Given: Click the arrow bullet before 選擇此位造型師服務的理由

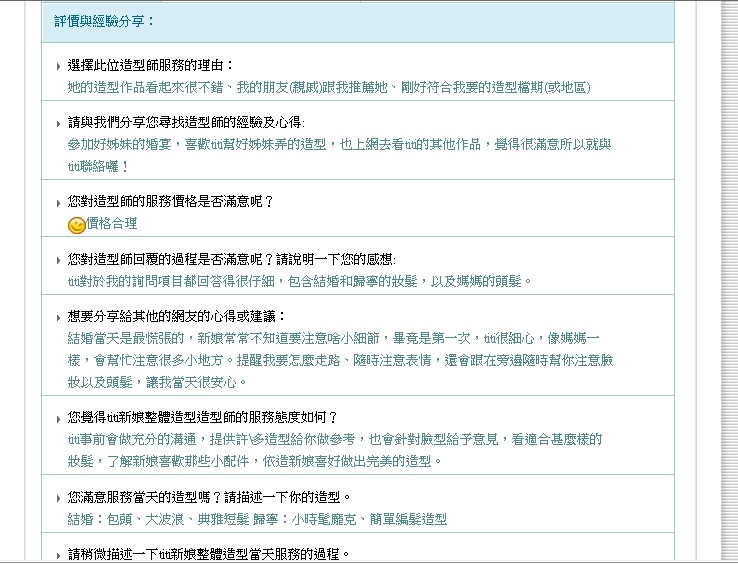Looking at the screenshot, I should tap(58, 66).
